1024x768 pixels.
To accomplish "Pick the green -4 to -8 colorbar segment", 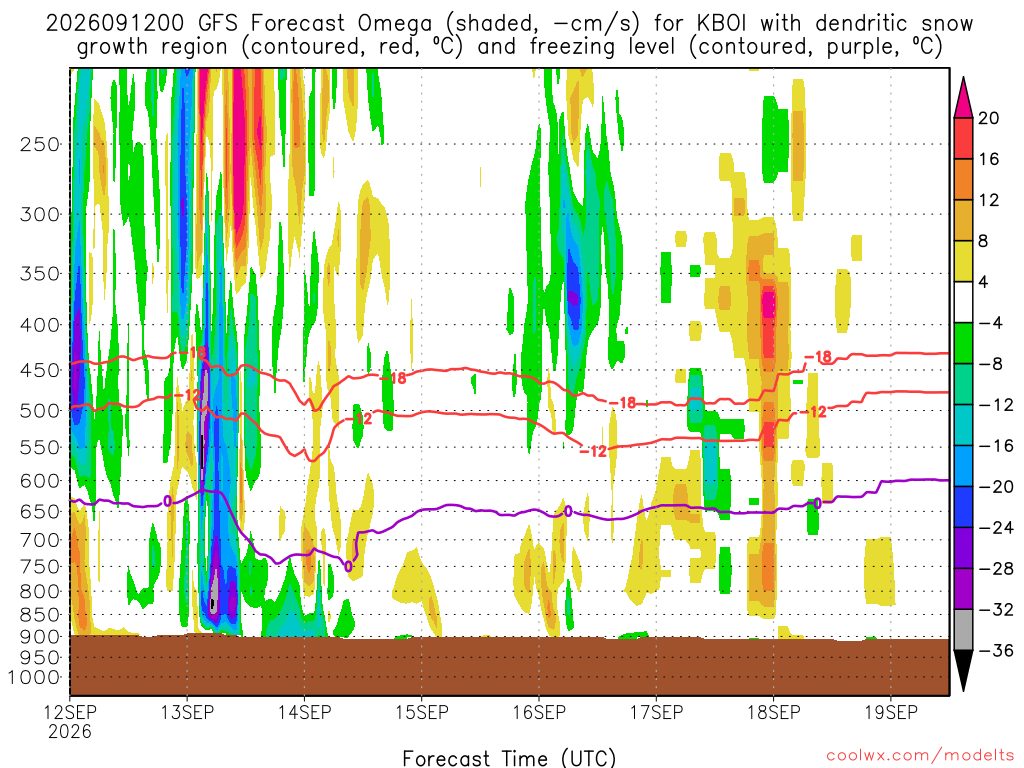I will (x=963, y=344).
